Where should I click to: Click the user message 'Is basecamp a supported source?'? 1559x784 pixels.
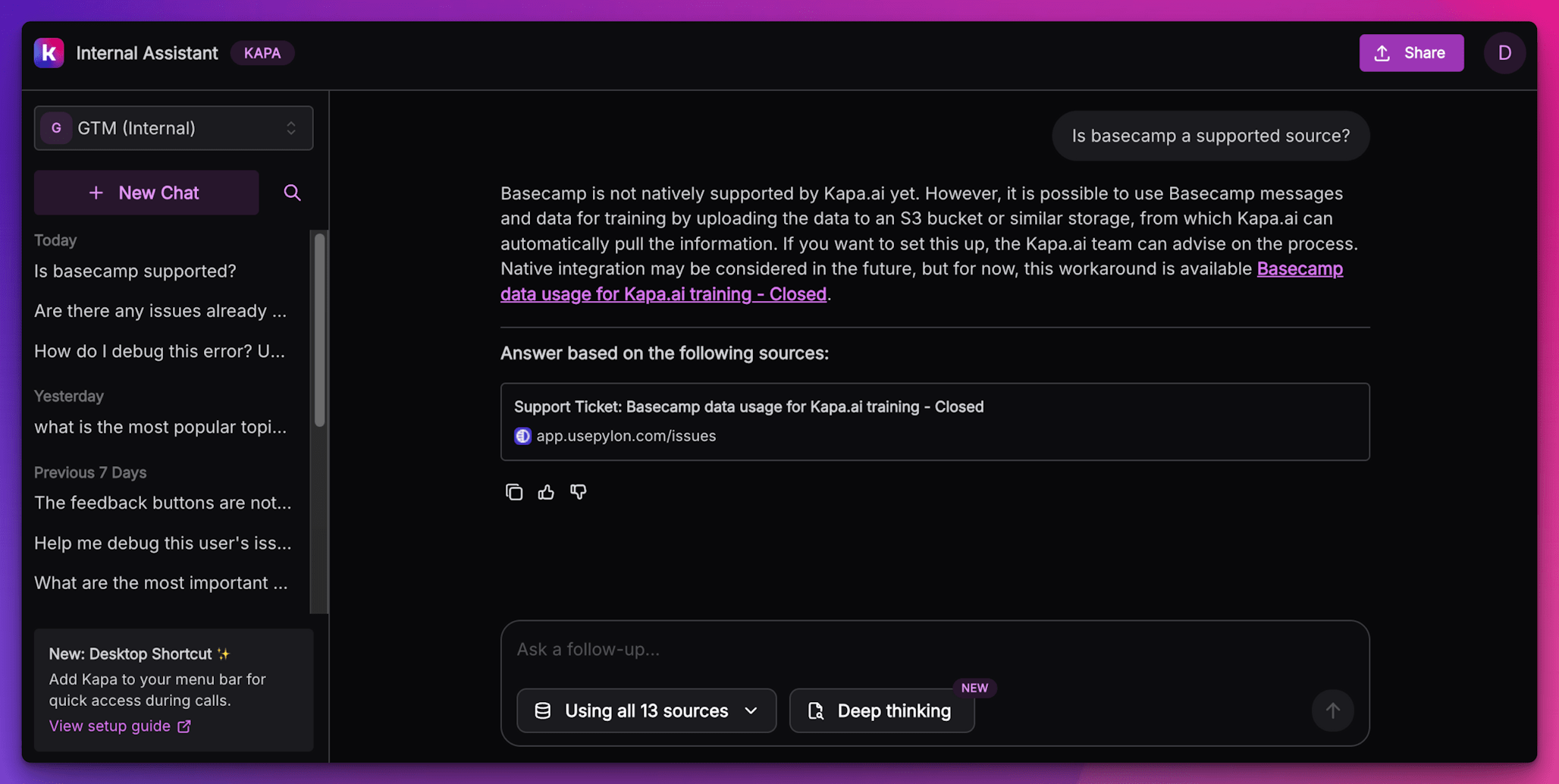coord(1211,136)
